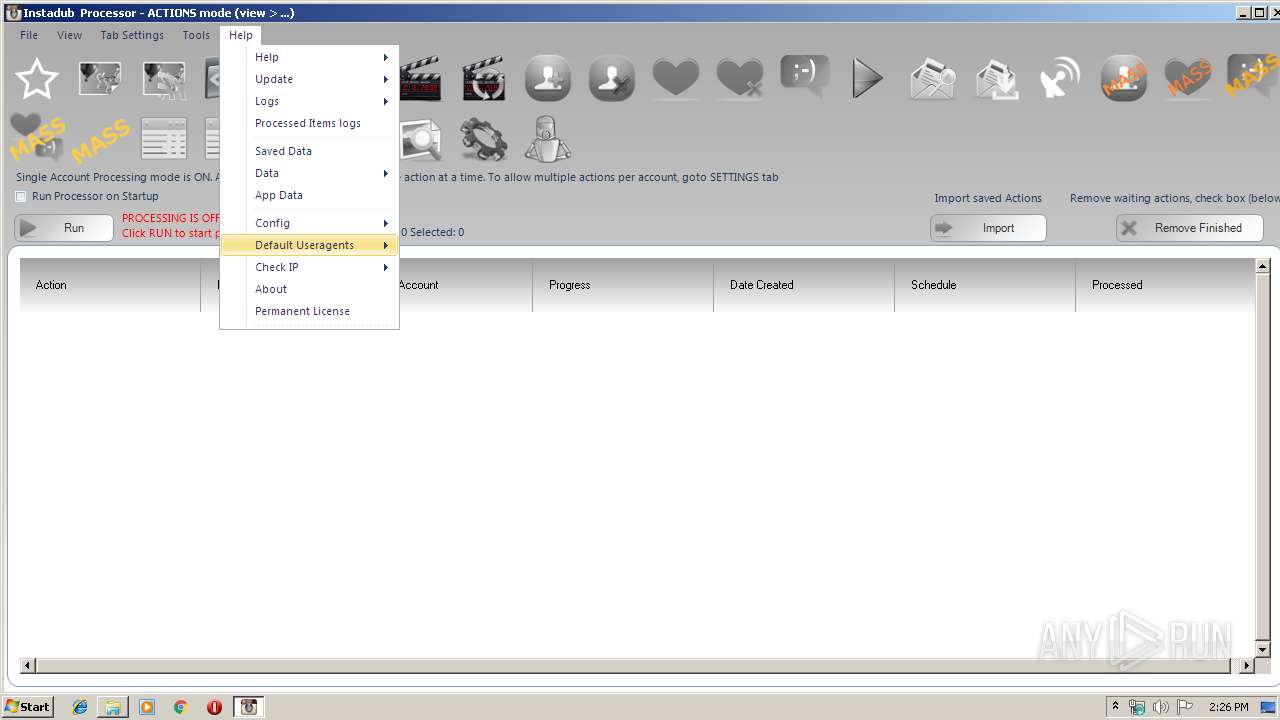Click the vertical scrollbar down arrow
1280x720 pixels.
(1263, 650)
